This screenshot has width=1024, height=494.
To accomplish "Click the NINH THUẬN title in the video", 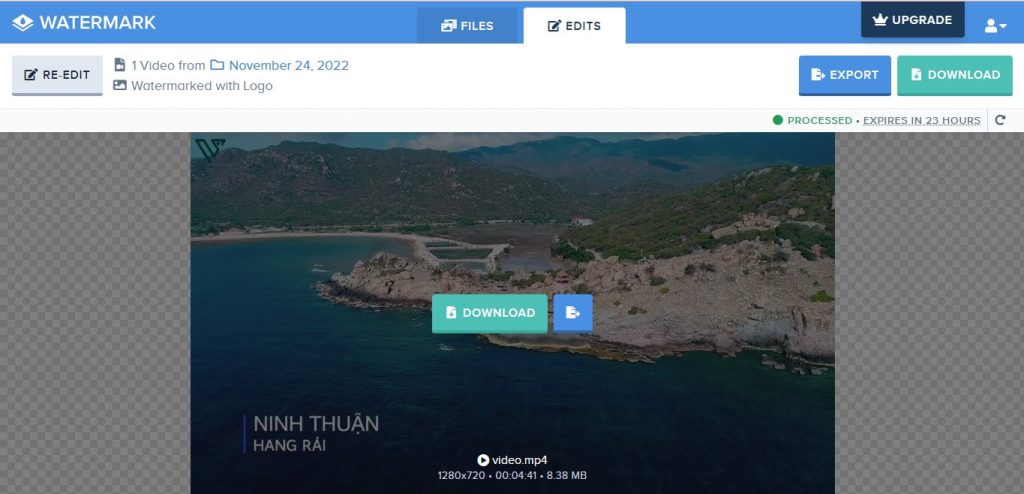I will 316,424.
